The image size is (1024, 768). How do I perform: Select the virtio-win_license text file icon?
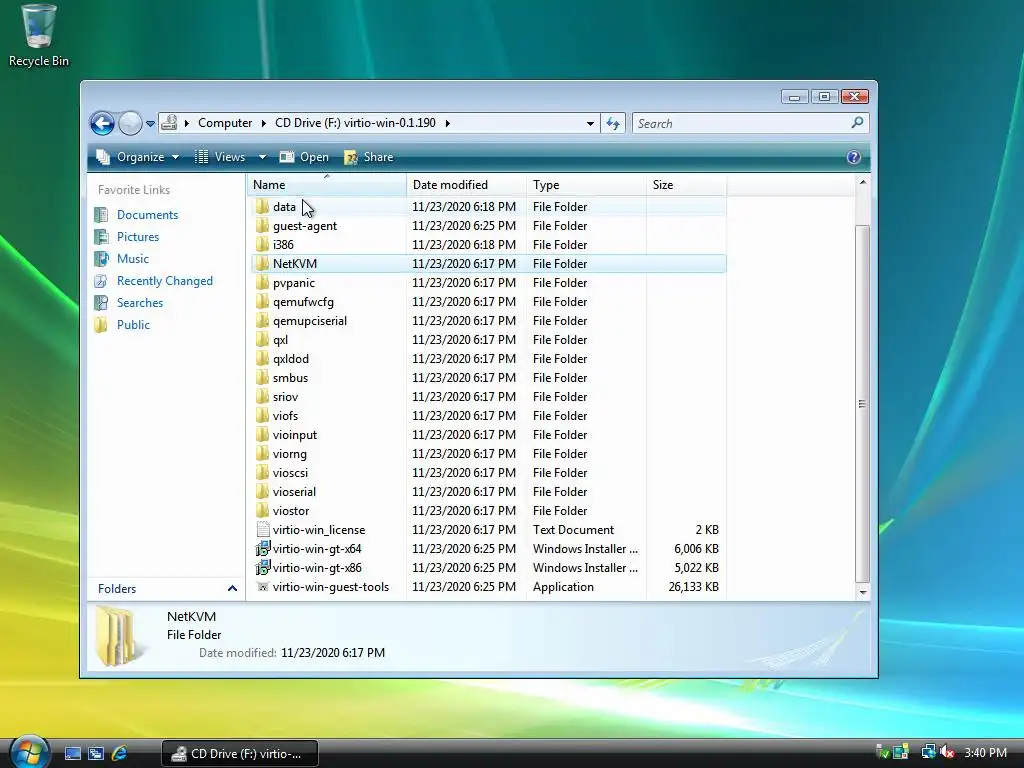(263, 529)
